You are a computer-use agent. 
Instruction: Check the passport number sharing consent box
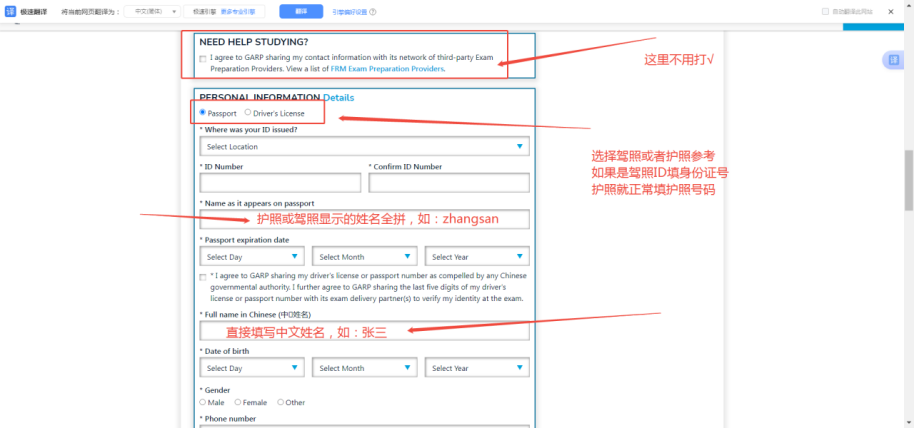point(203,277)
